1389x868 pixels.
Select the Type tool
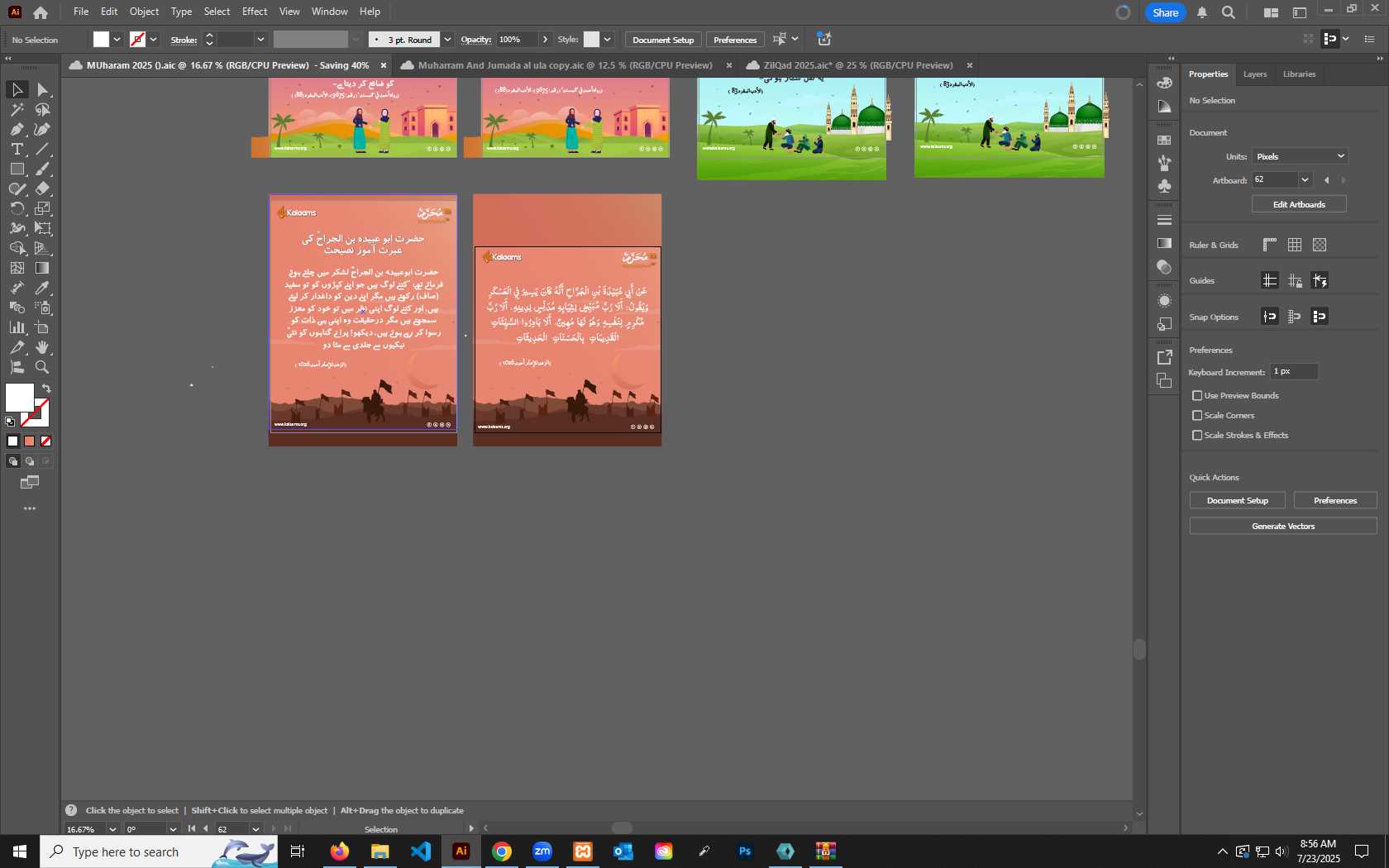coord(17,149)
